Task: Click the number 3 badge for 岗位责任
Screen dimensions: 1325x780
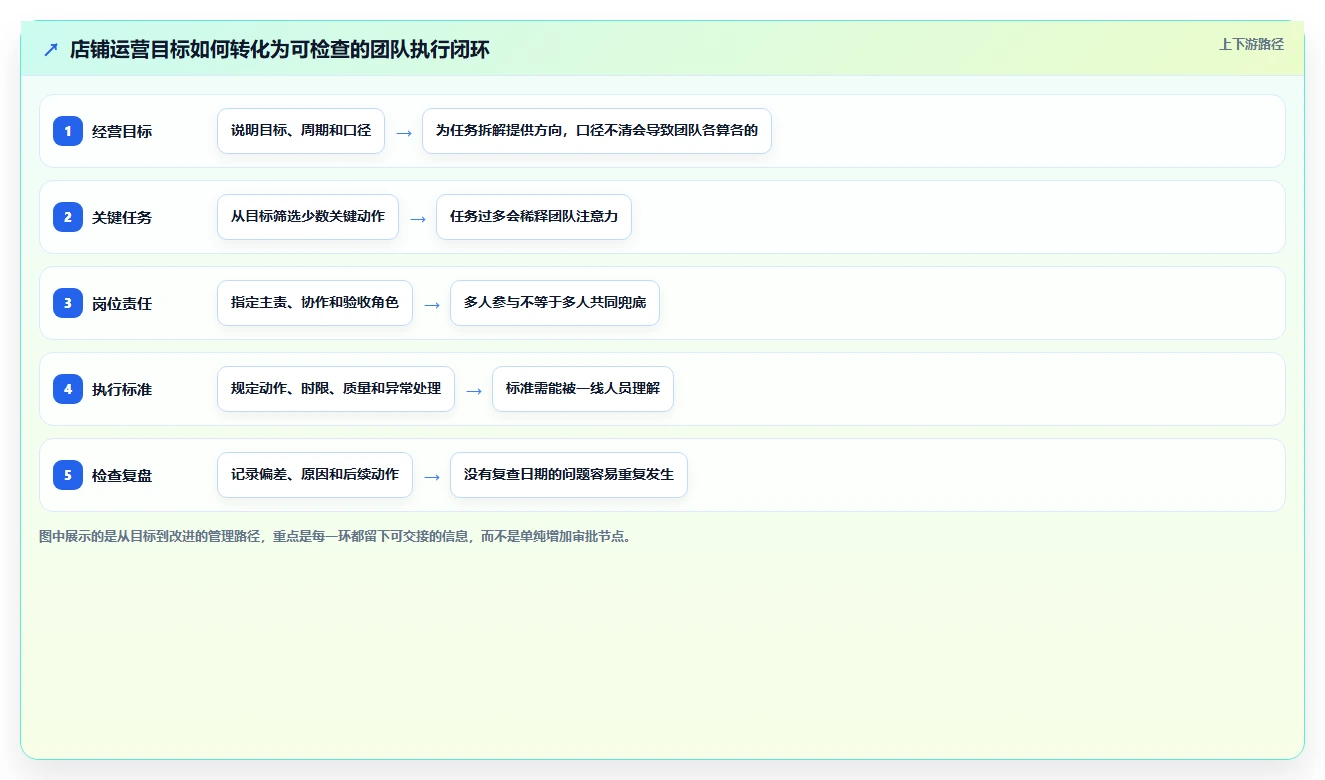Action: coord(68,303)
